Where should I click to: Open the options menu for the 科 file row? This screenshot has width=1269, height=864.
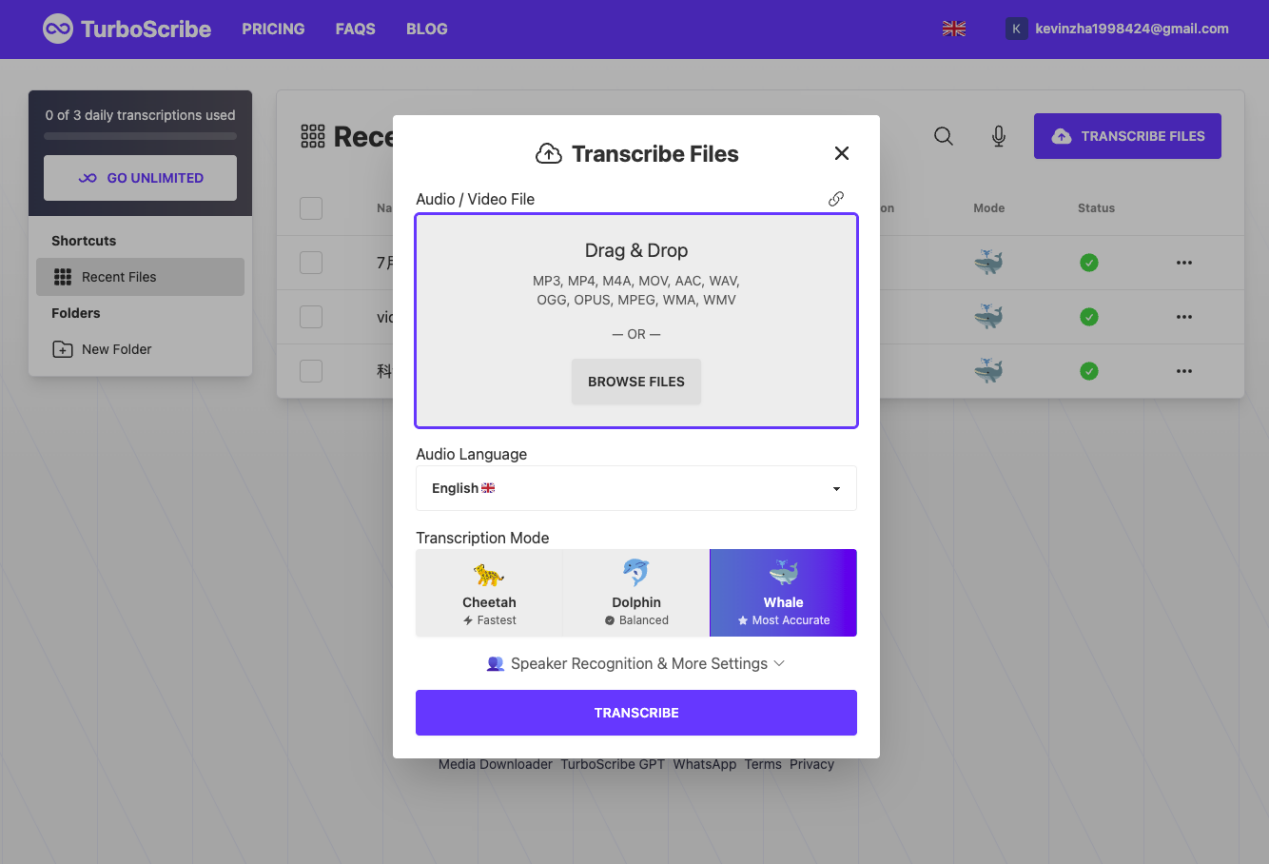click(x=1184, y=371)
